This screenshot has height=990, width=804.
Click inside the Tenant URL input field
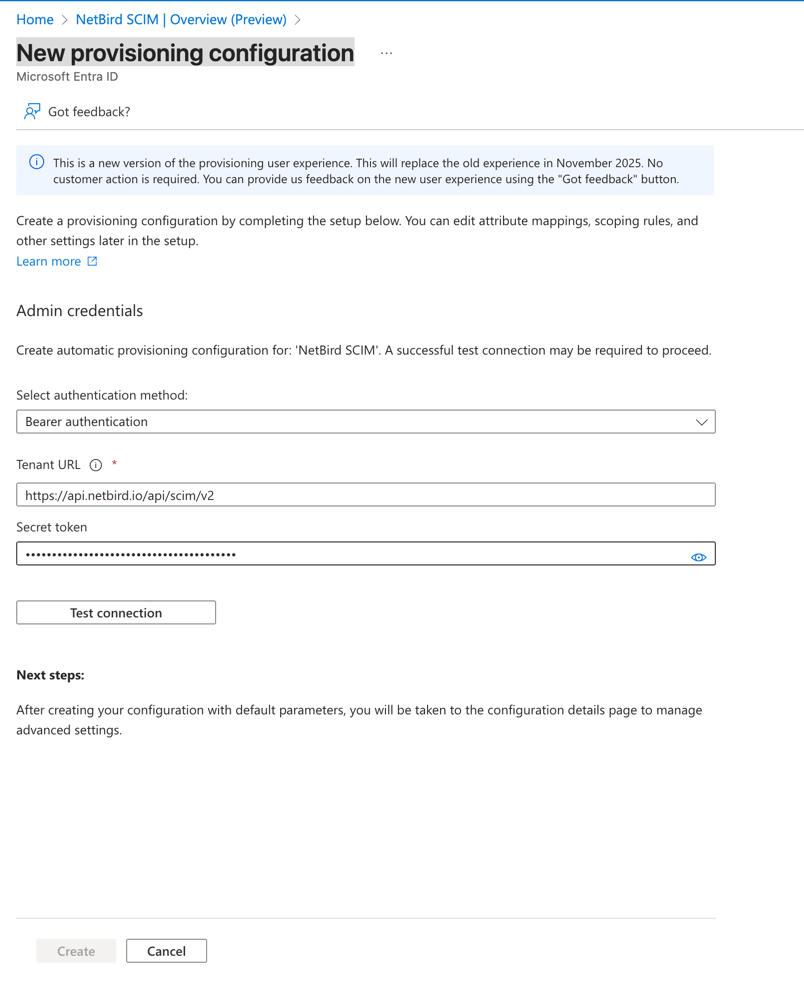click(366, 494)
